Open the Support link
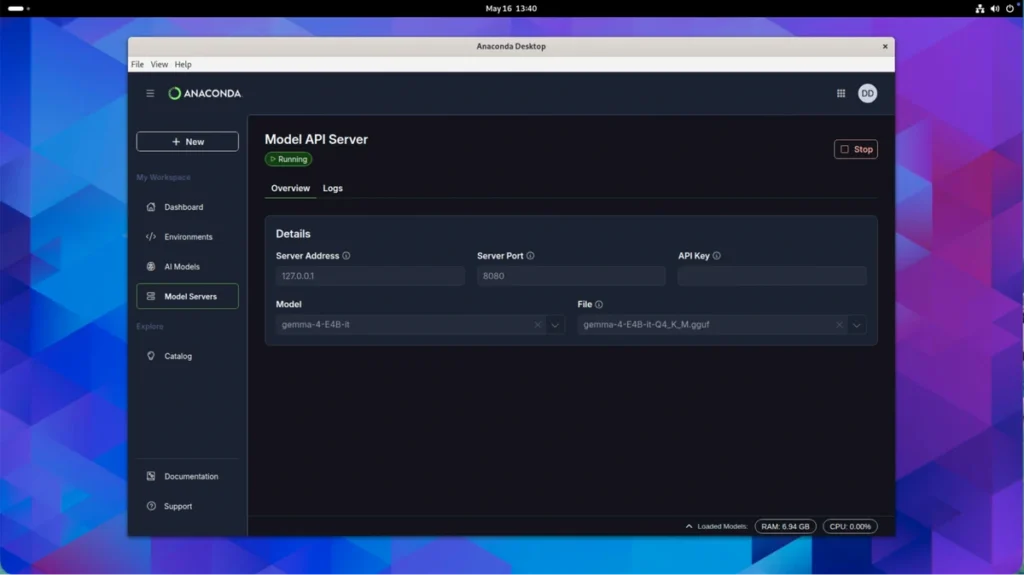The image size is (1024, 575). [x=187, y=506]
